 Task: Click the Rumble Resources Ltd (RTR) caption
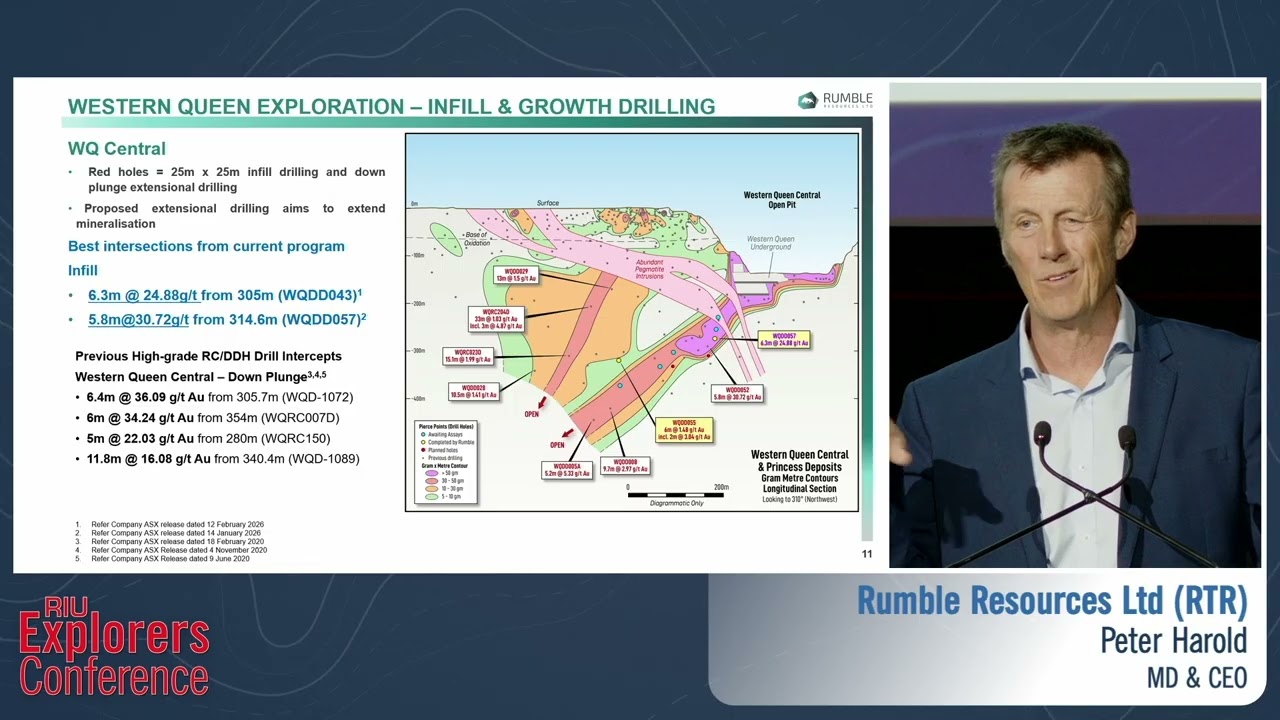1052,601
